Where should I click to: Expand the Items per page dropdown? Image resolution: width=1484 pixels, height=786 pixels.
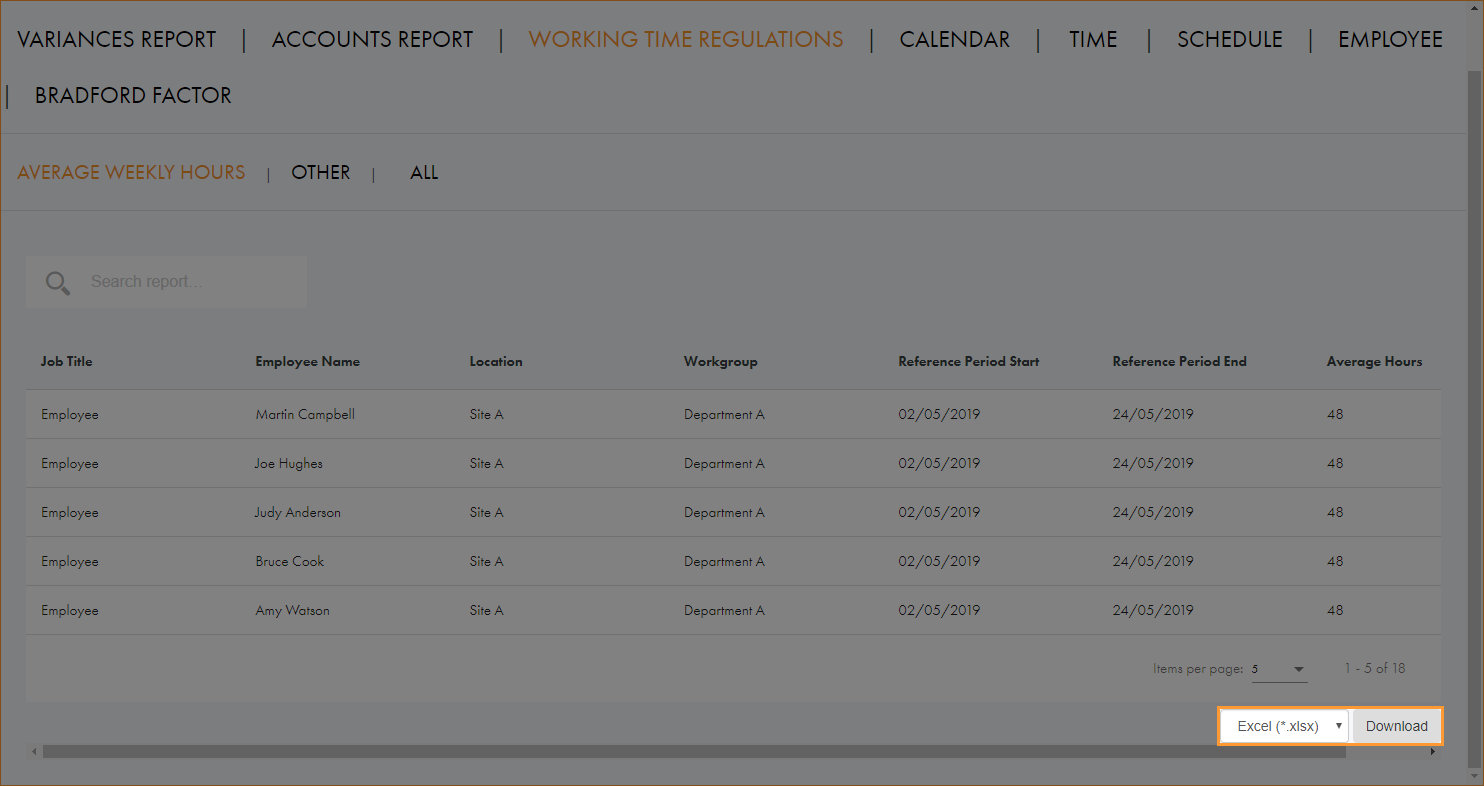click(1279, 669)
